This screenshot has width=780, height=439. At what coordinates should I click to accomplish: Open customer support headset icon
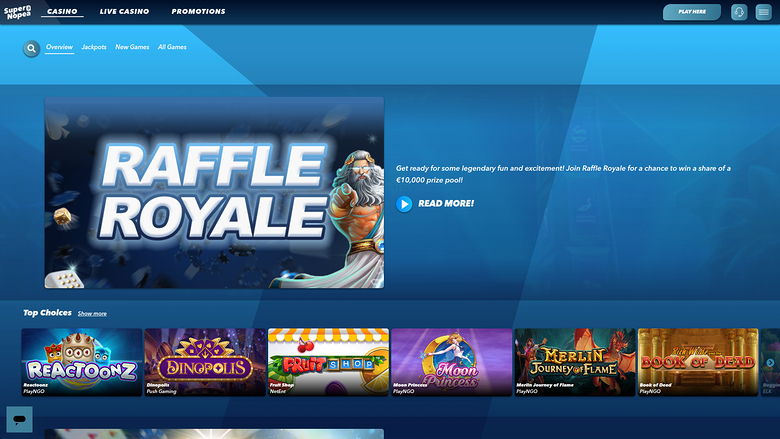tap(739, 12)
